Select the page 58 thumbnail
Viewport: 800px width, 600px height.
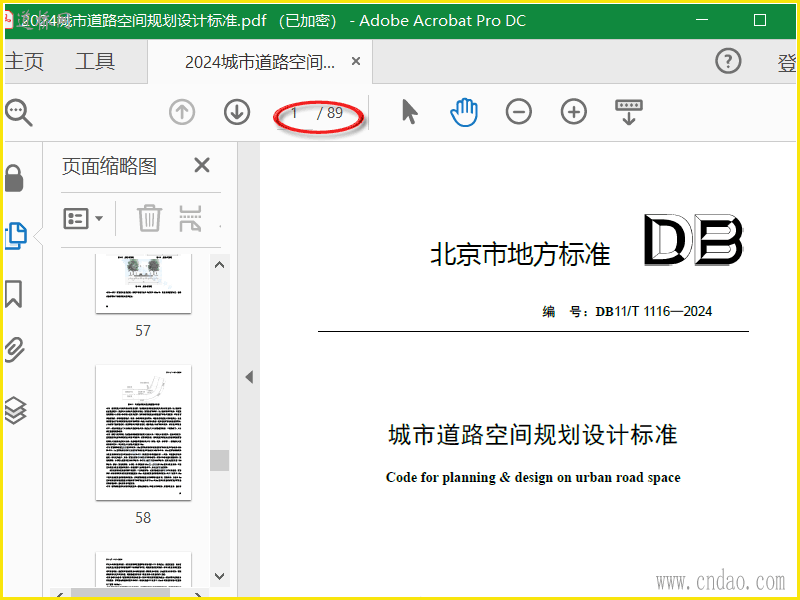[x=143, y=433]
